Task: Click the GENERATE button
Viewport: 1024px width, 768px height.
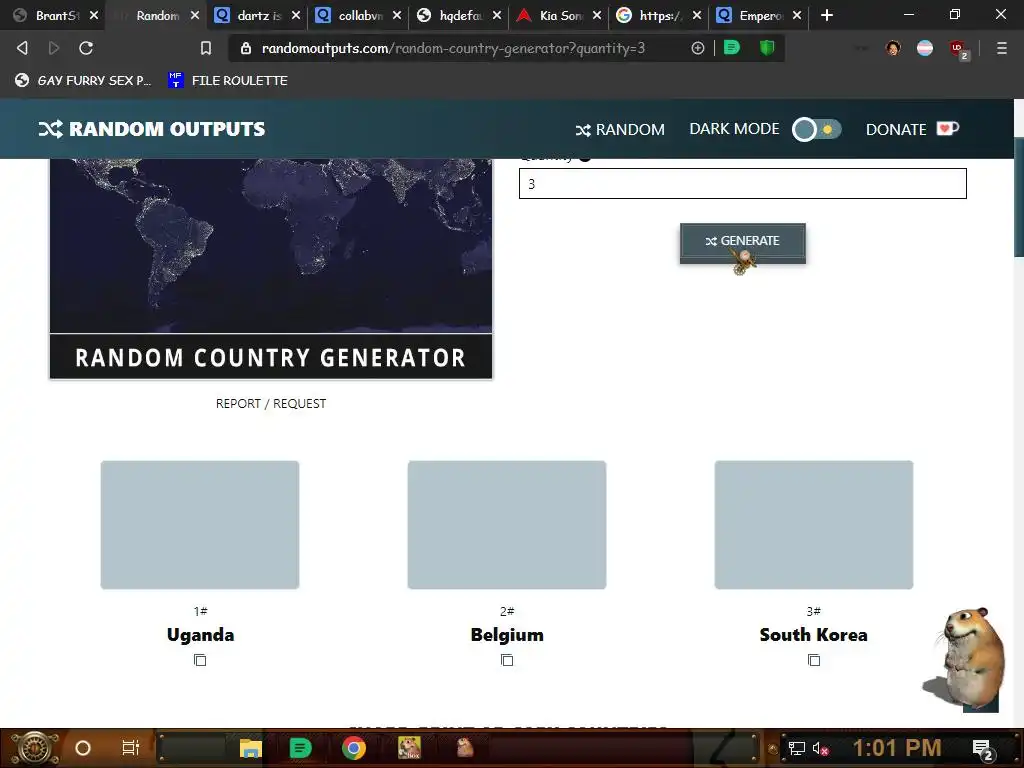Action: [x=743, y=243]
